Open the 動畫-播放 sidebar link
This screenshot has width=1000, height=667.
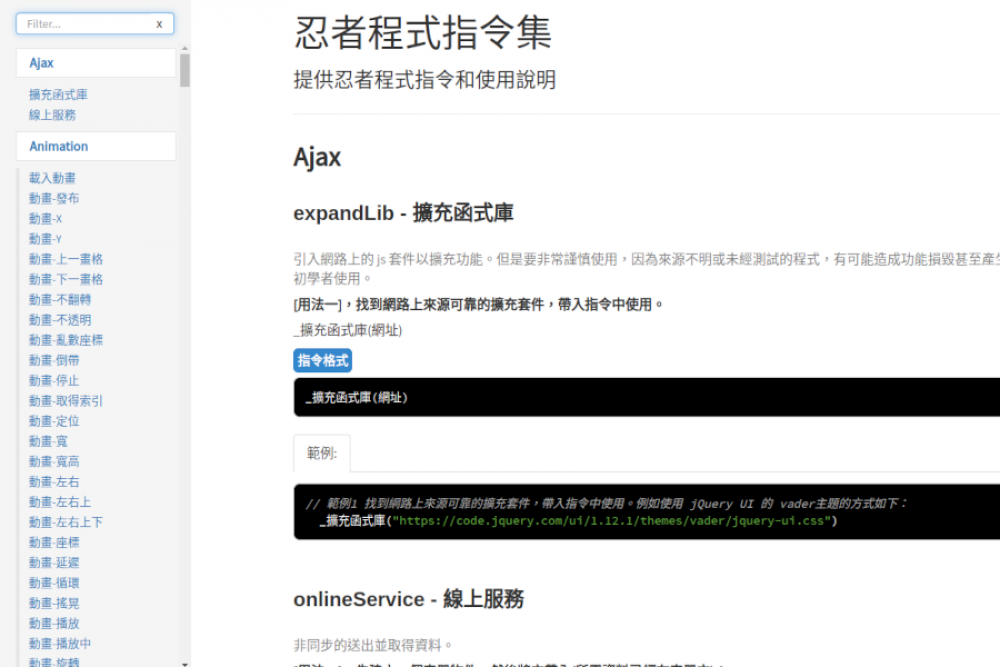pos(54,623)
